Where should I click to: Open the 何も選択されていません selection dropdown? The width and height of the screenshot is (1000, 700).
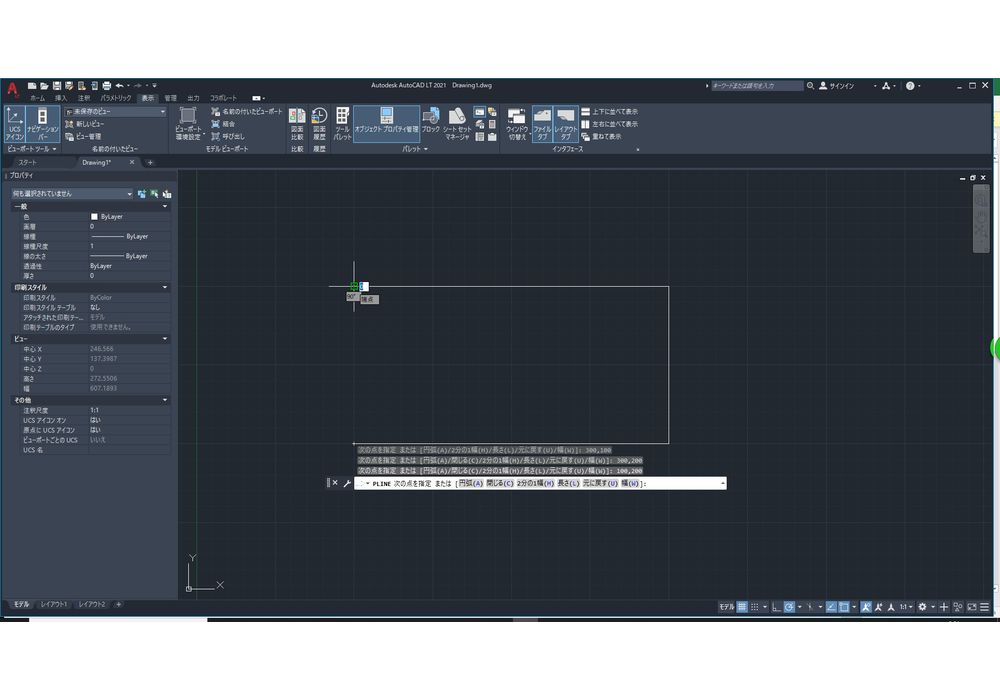(x=71, y=193)
